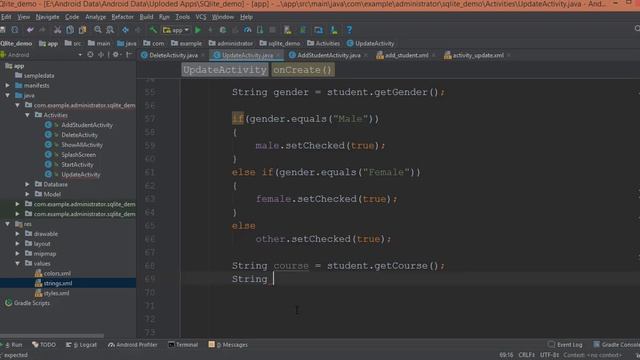Expand the drawable folder
The width and height of the screenshot is (640, 360).
18,234
